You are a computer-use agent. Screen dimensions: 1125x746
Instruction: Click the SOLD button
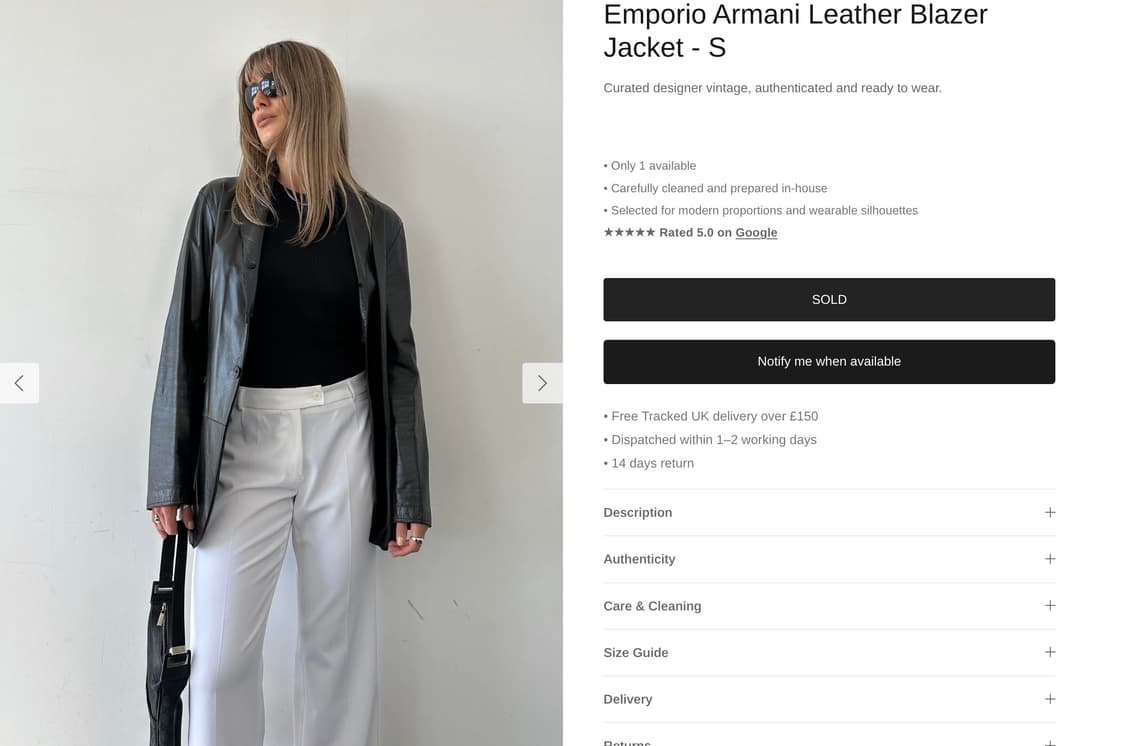pyautogui.click(x=829, y=299)
